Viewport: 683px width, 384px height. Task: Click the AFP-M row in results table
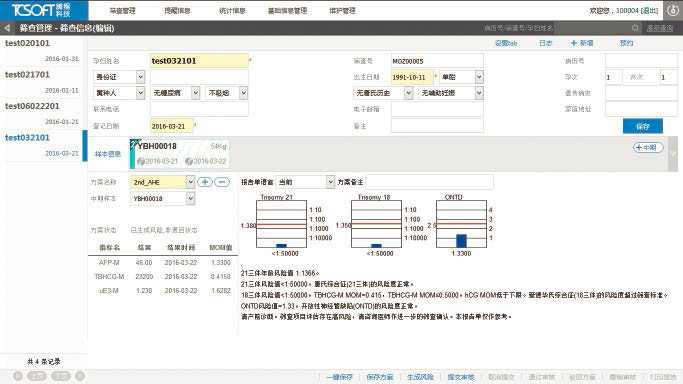(x=163, y=263)
